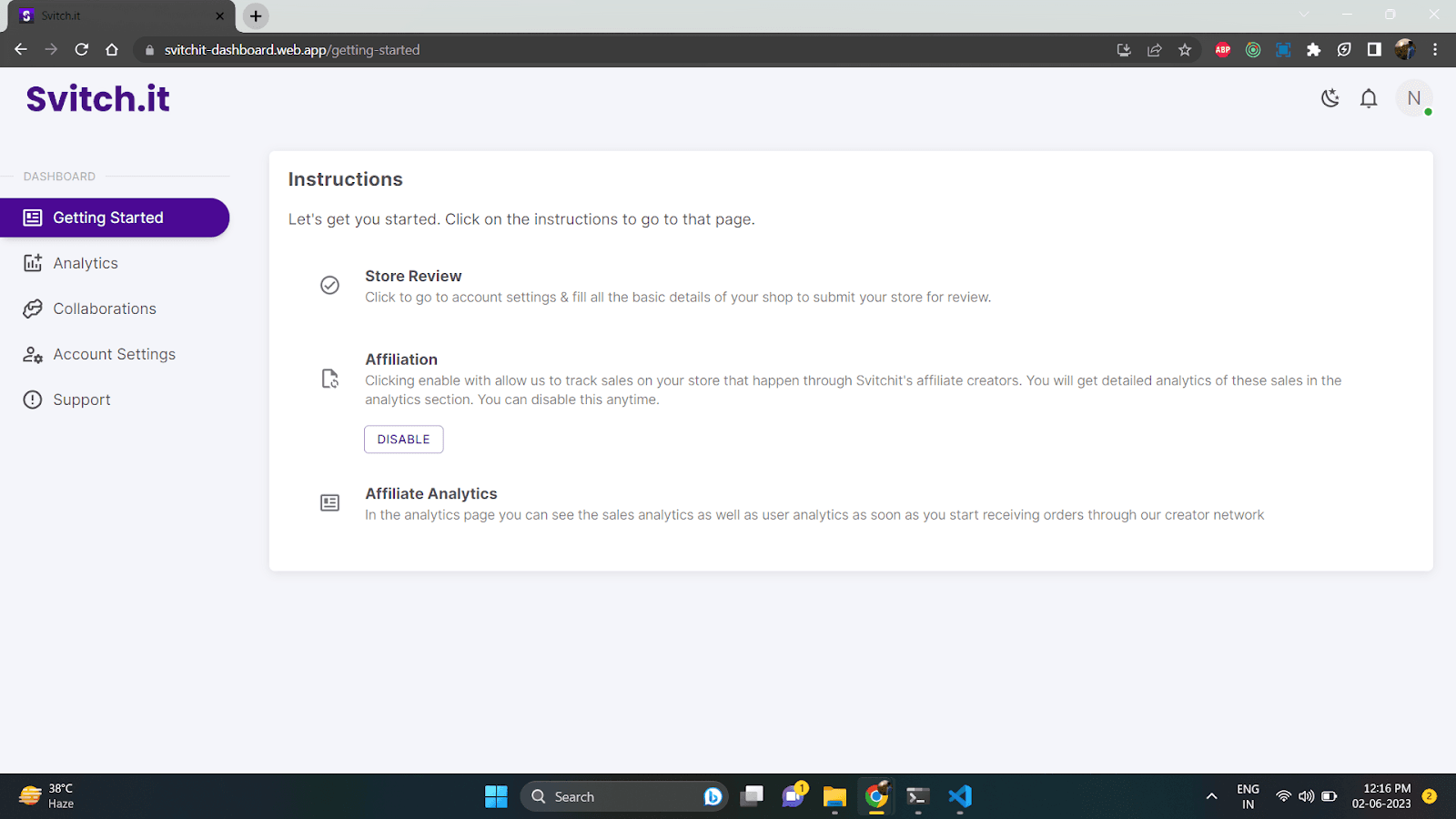Open the blue square extension icon
The width and height of the screenshot is (1456, 819).
pos(1283,50)
